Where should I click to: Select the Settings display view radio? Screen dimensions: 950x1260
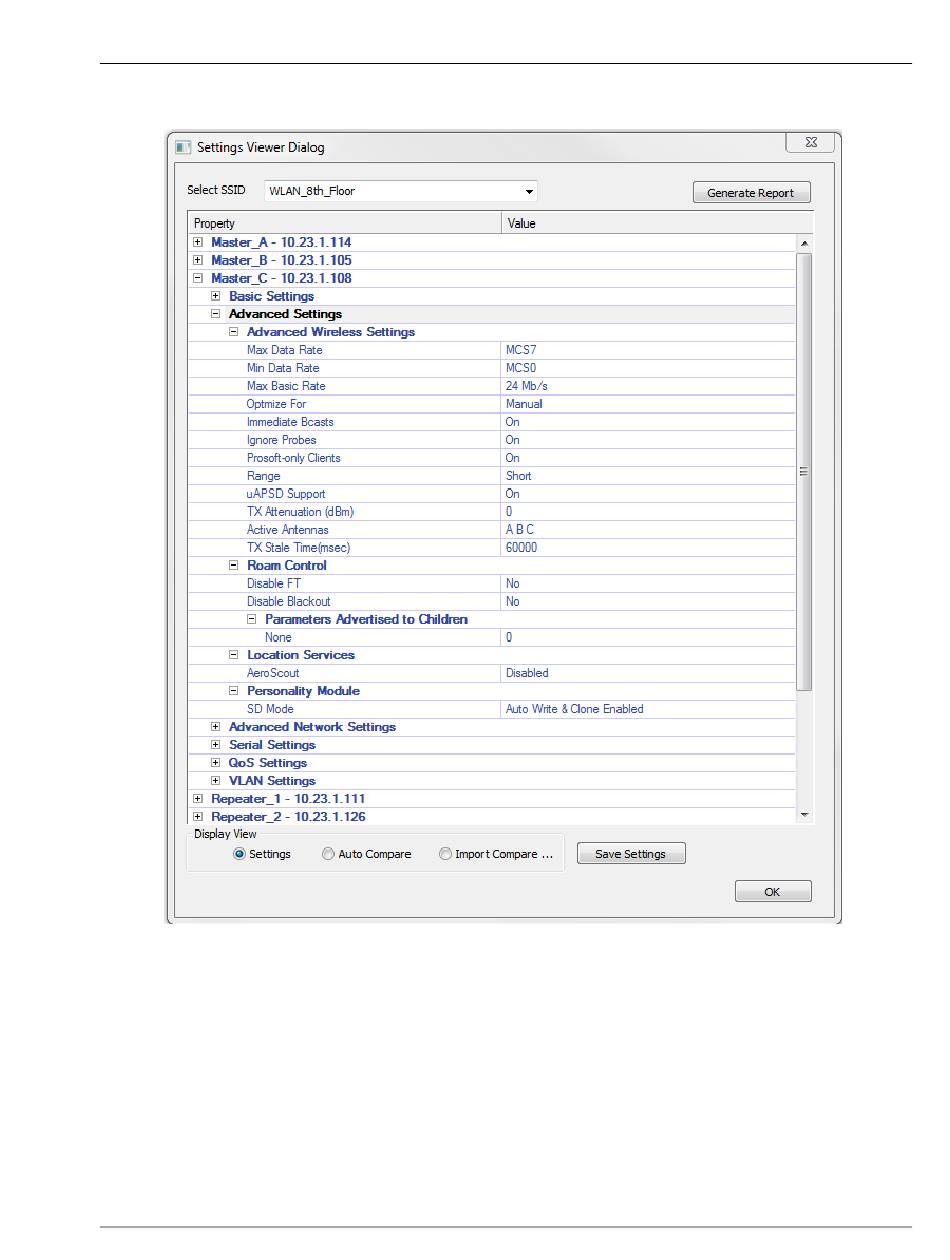[239, 854]
